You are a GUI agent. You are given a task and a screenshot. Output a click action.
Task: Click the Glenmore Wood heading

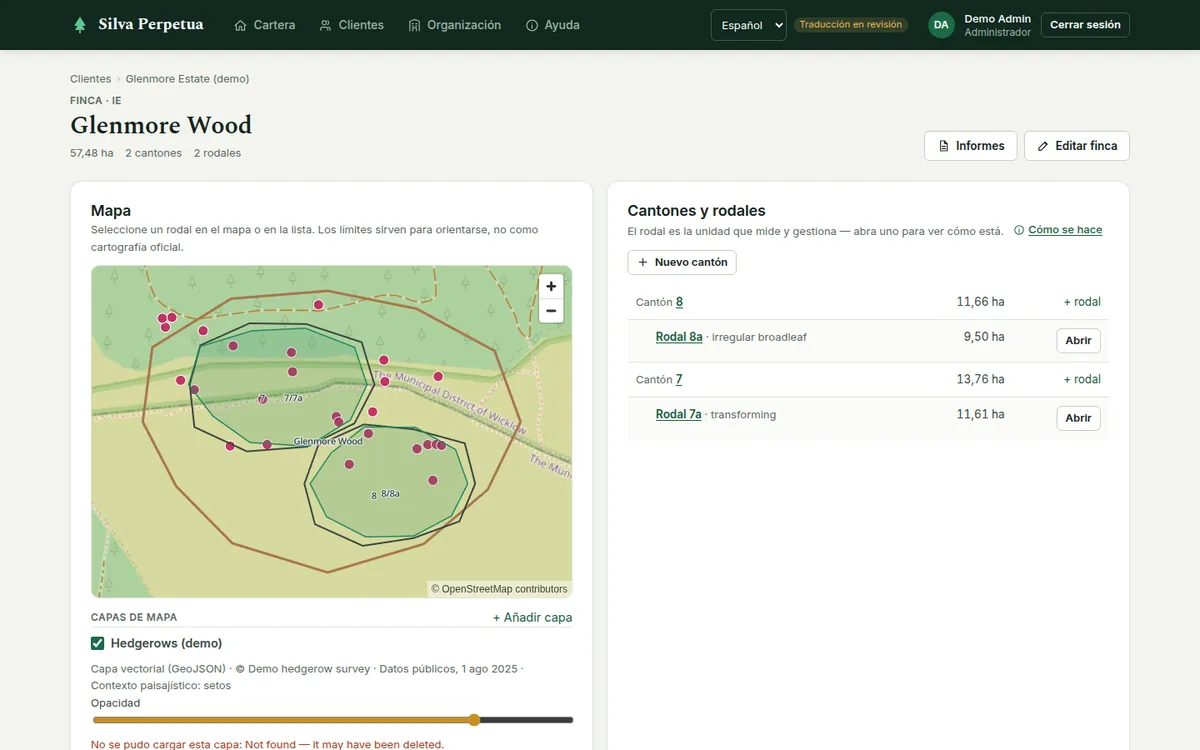tap(161, 125)
